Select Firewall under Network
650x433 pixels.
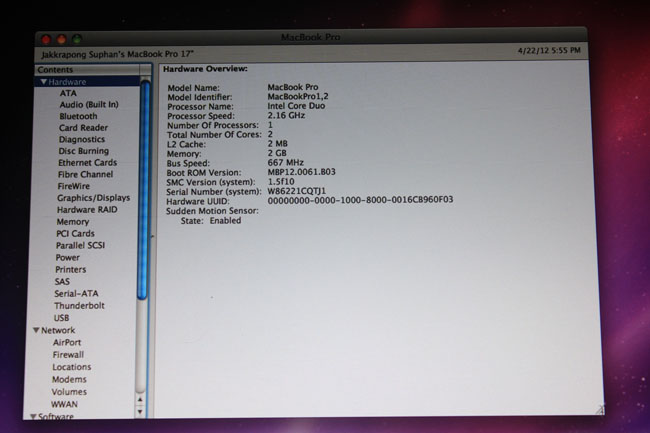point(68,354)
